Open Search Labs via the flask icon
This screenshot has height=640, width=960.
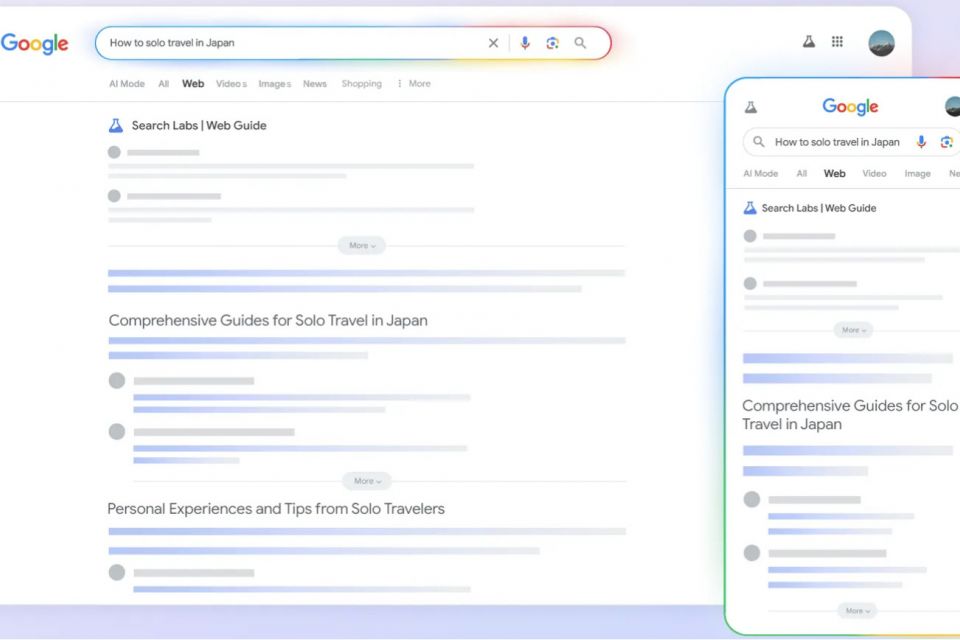pyautogui.click(x=808, y=42)
